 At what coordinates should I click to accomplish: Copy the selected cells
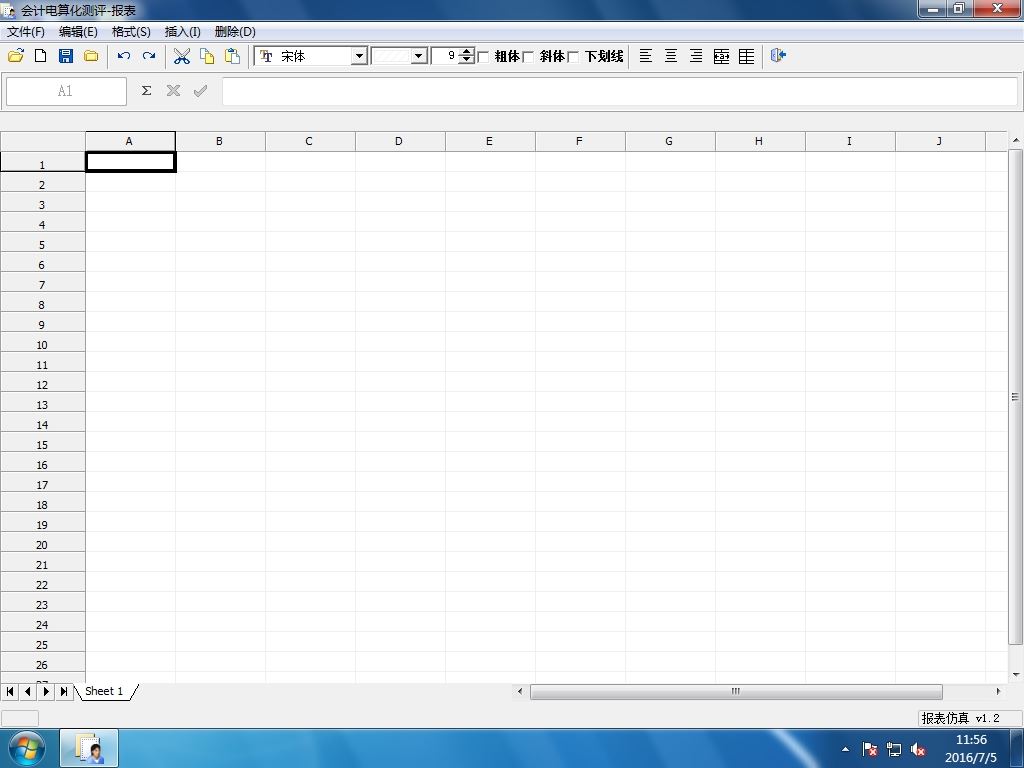207,56
